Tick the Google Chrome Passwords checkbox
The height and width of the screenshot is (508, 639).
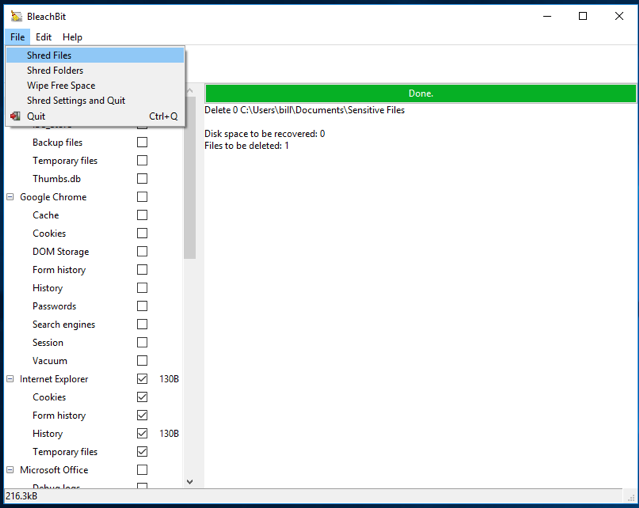click(x=142, y=306)
